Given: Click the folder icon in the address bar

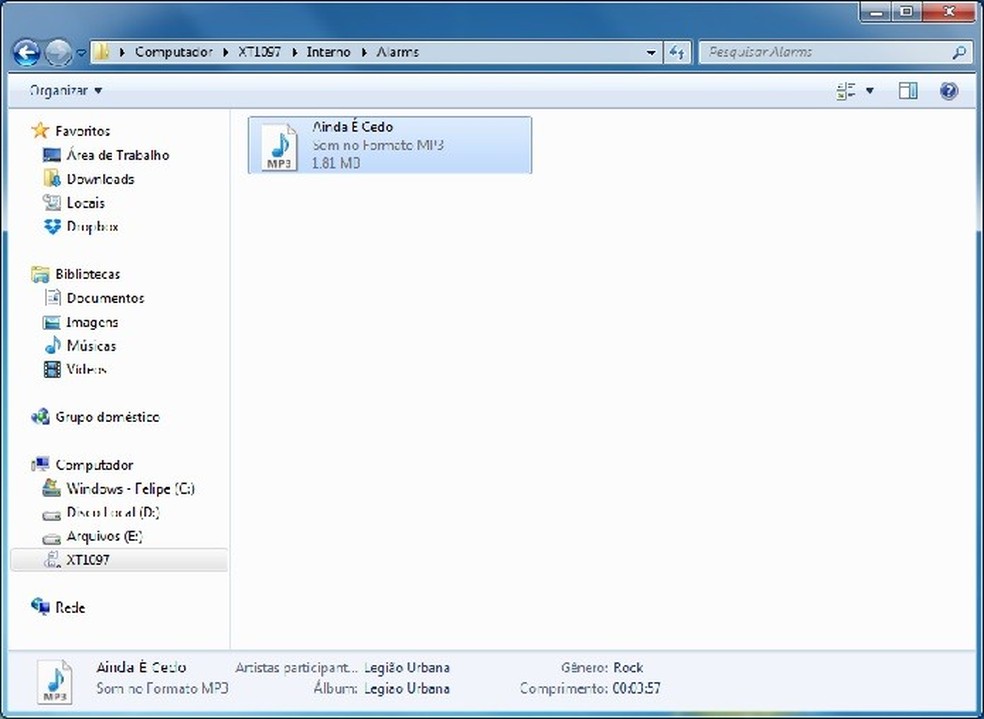Looking at the screenshot, I should click(100, 52).
